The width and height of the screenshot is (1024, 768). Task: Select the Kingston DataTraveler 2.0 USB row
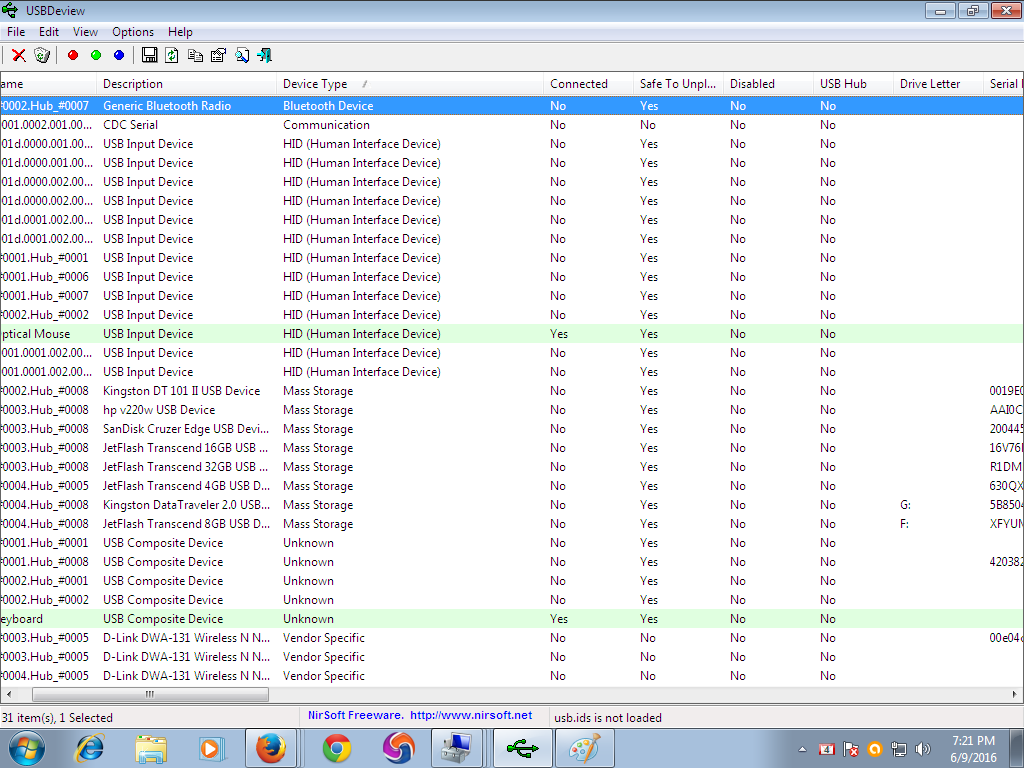512,504
